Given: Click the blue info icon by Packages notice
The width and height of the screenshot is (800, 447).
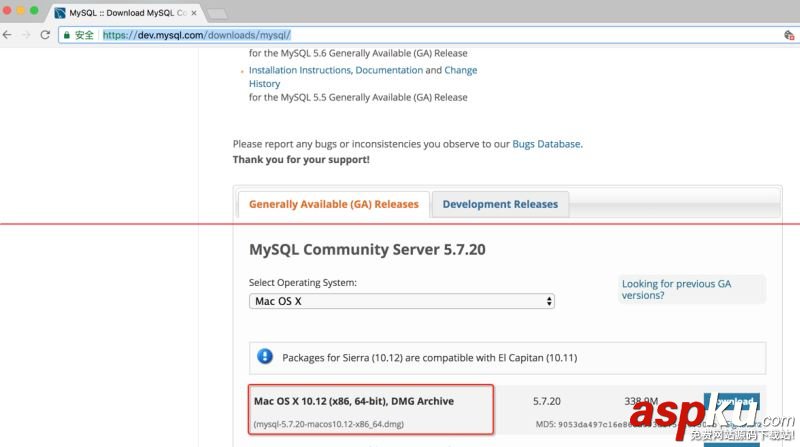Looking at the screenshot, I should click(x=265, y=356).
